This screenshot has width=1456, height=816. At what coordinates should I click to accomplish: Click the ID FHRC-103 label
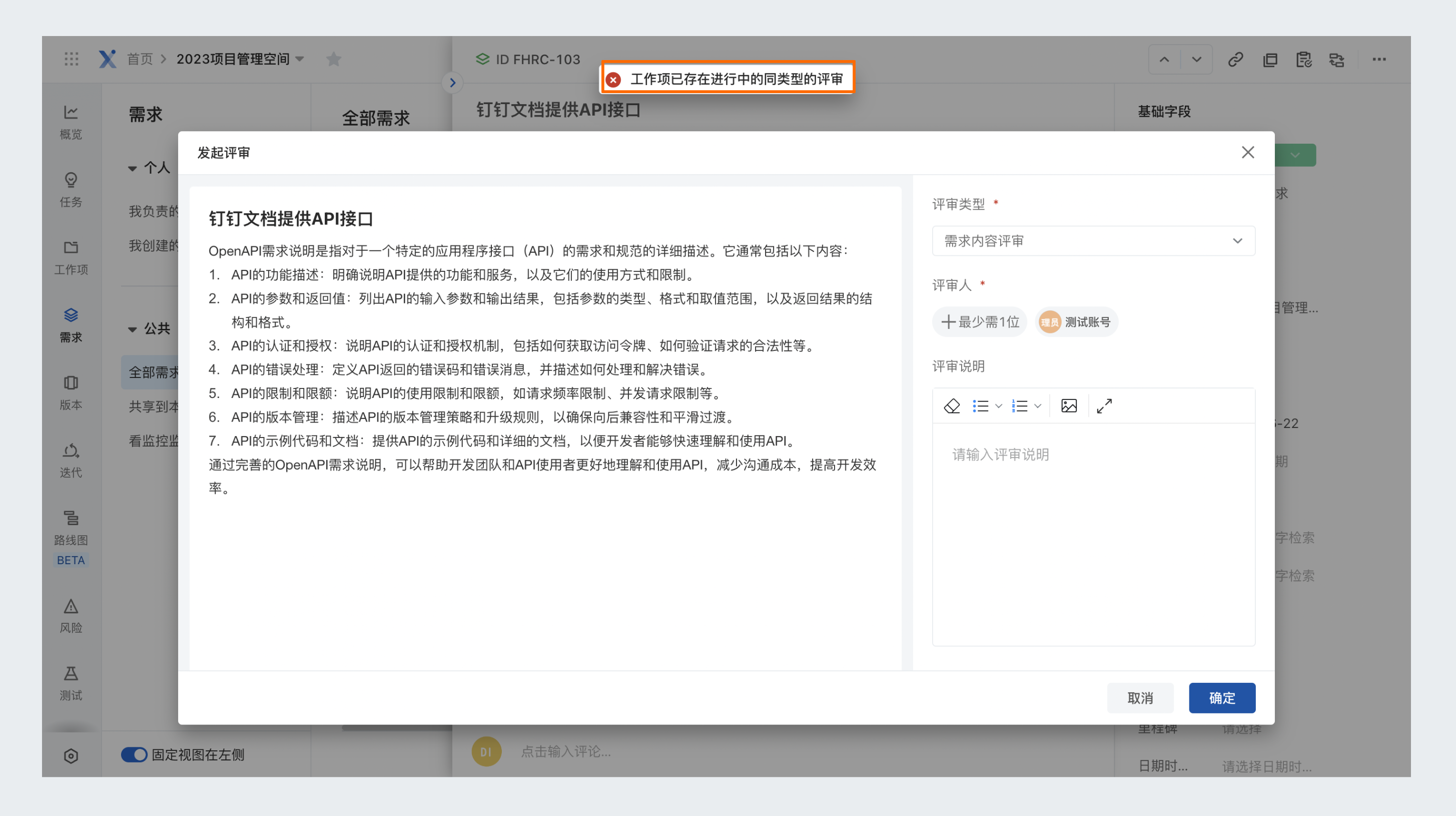(x=537, y=60)
